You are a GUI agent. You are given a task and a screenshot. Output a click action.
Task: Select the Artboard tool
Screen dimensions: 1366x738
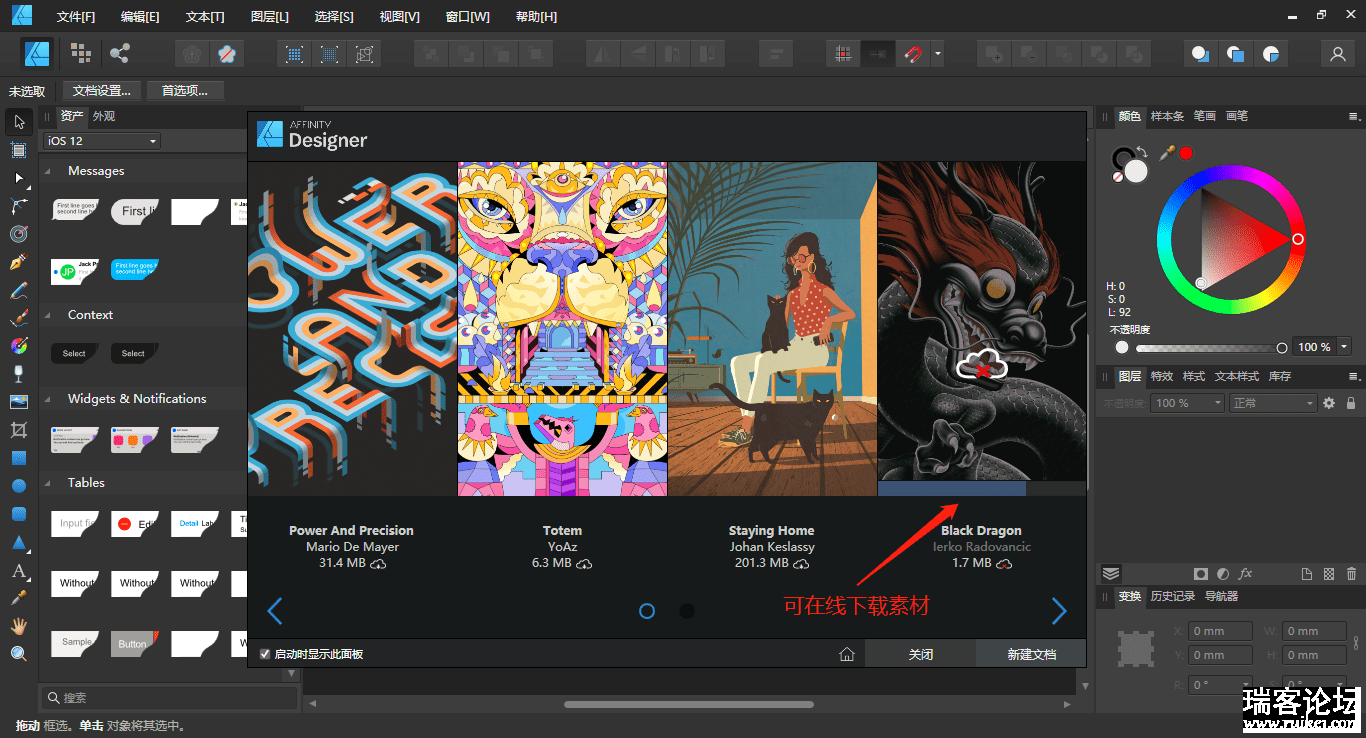pyautogui.click(x=19, y=150)
